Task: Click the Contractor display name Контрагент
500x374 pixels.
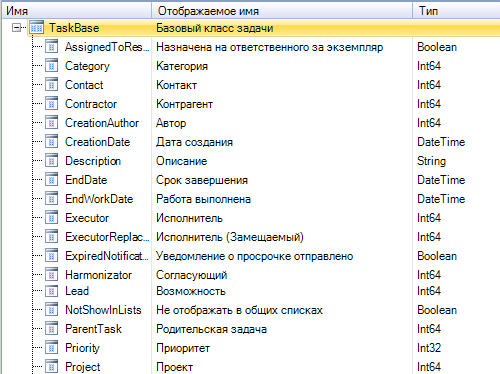Action: tap(184, 104)
